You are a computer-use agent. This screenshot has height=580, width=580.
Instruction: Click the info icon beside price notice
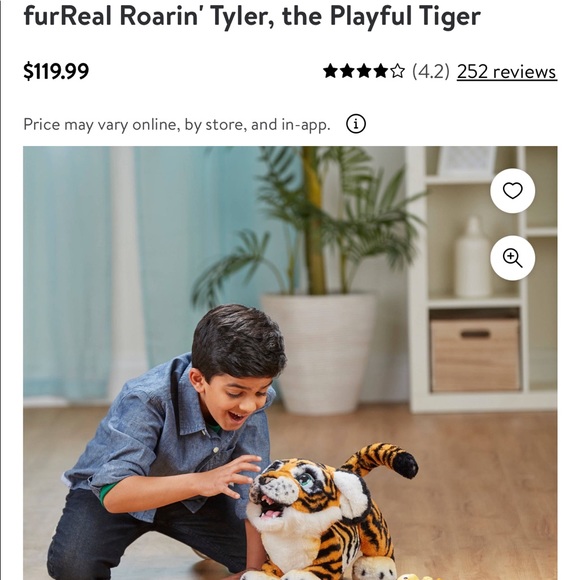[356, 124]
